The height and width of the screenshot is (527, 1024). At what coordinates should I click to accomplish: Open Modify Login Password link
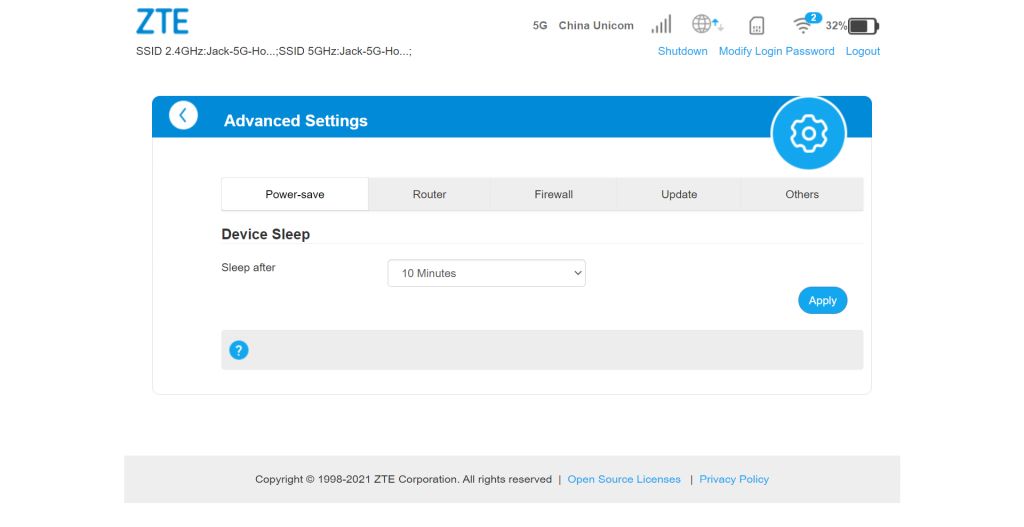coord(776,51)
